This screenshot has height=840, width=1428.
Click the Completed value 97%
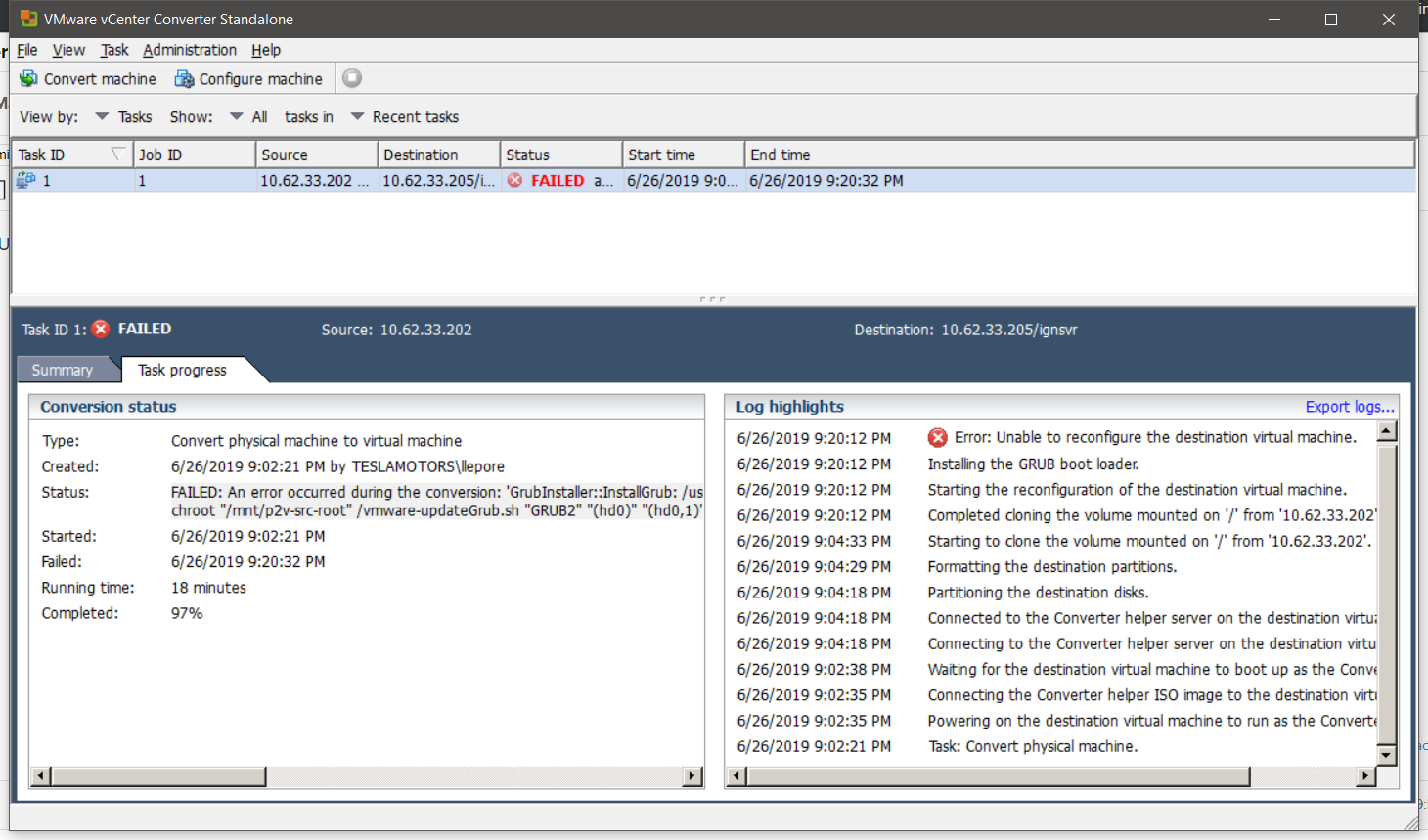click(187, 613)
